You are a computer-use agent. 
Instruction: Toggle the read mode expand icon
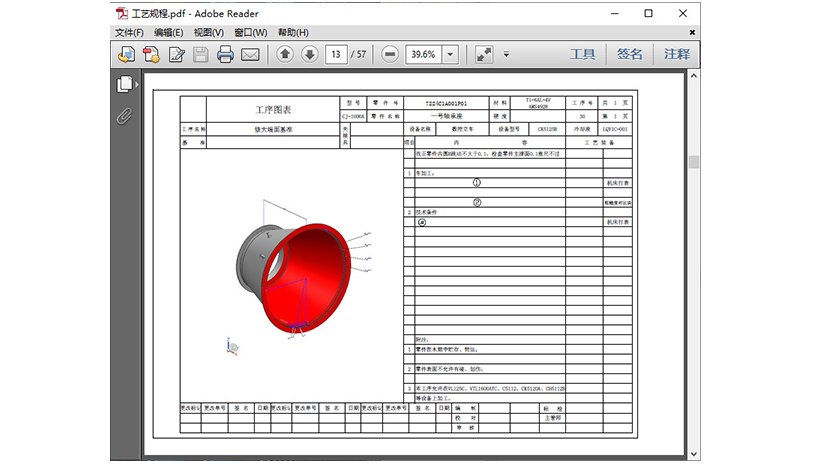(x=484, y=55)
